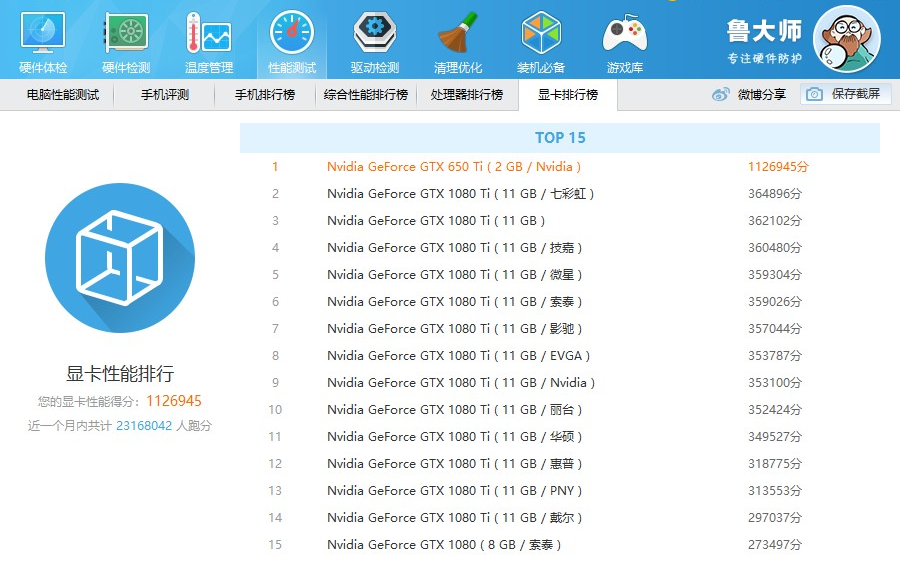
Task: Select the 显卡排行榜 tab
Action: coord(568,95)
